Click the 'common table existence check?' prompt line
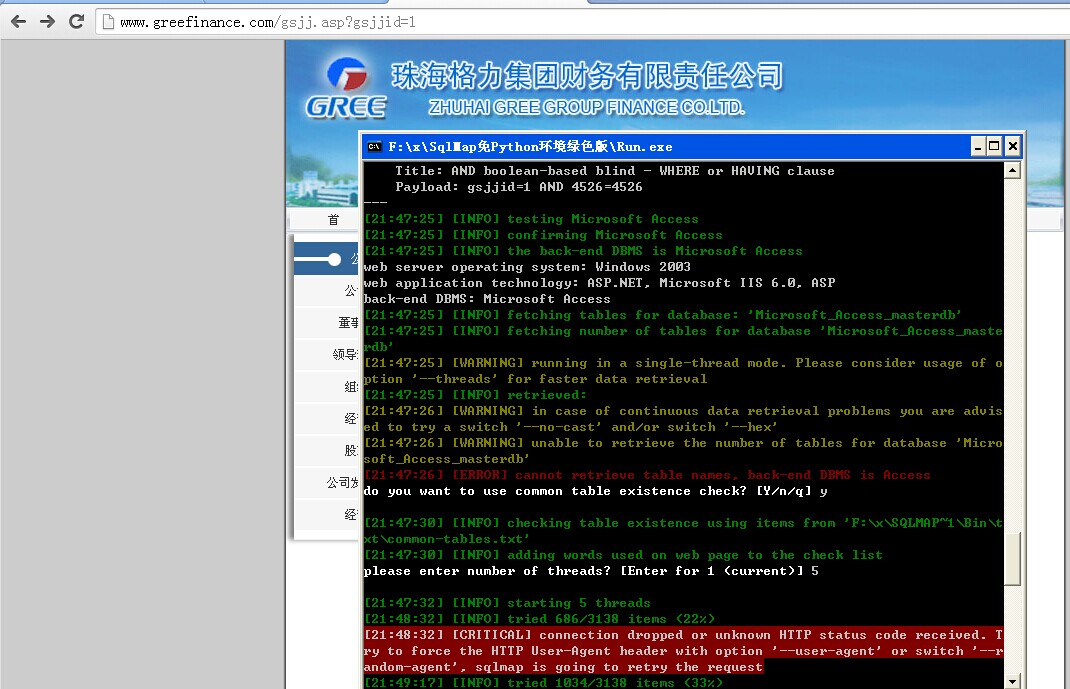 595,491
